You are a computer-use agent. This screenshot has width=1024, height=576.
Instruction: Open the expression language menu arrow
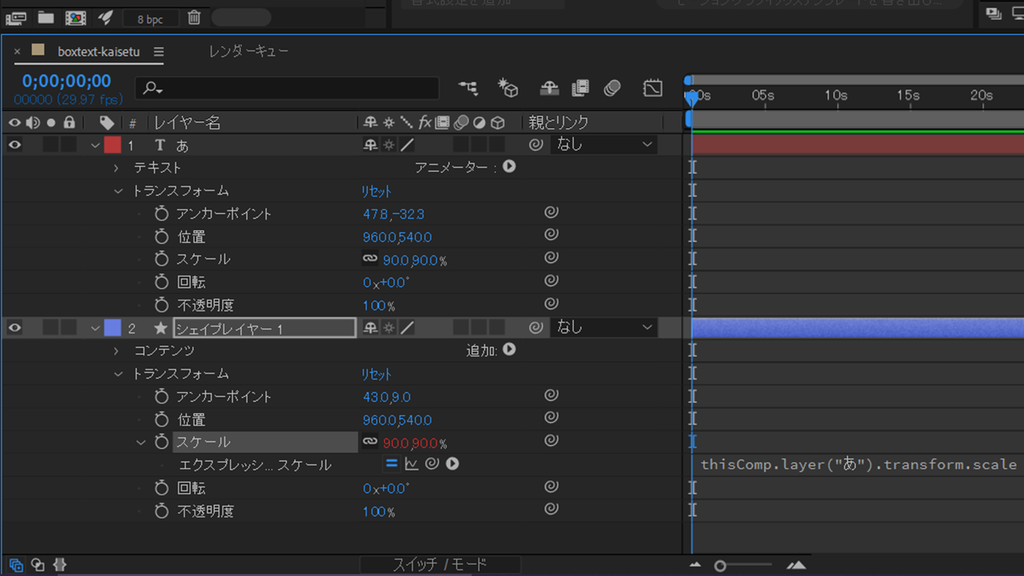click(453, 464)
